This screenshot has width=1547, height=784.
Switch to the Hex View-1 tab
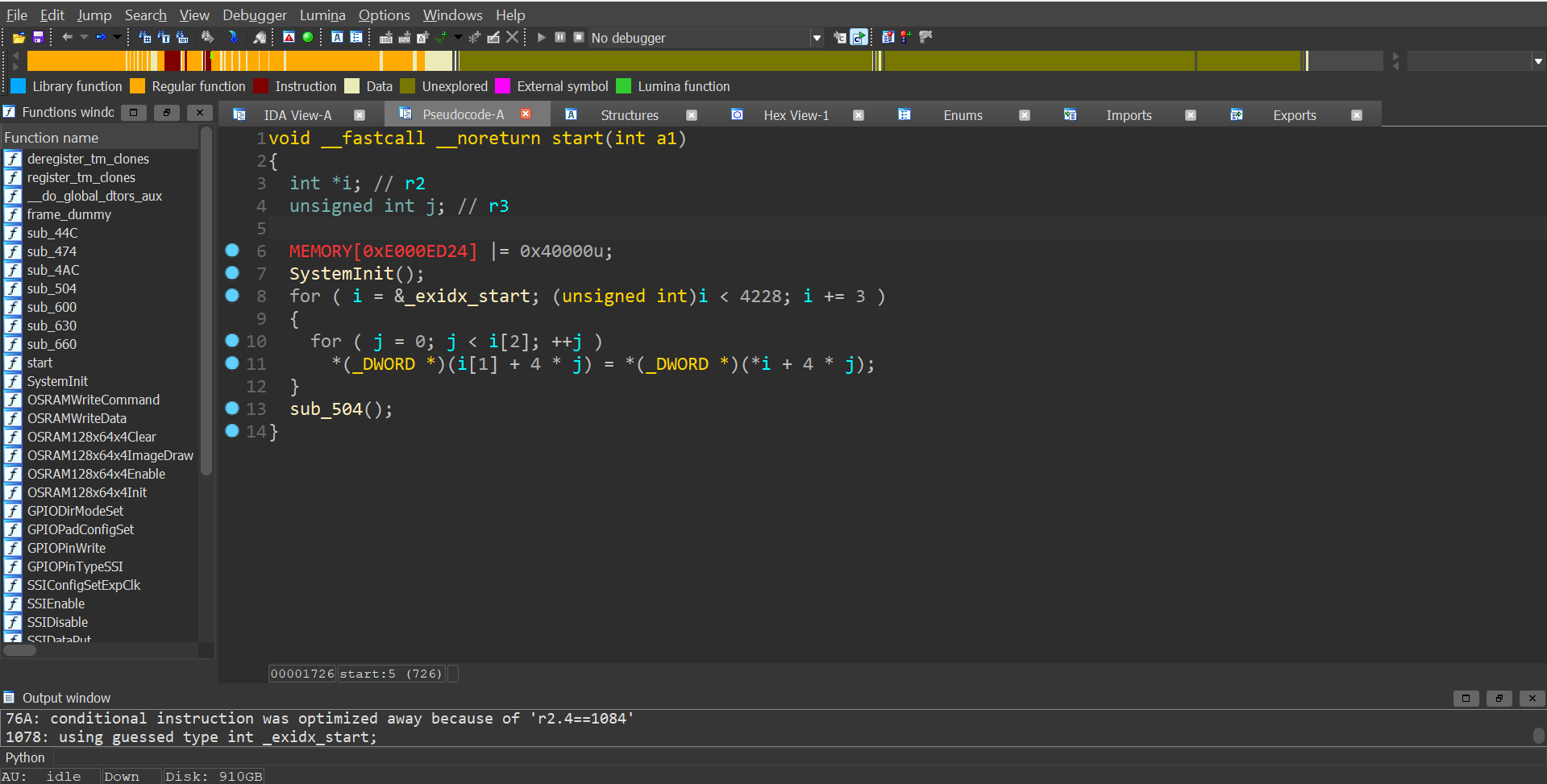coord(796,115)
